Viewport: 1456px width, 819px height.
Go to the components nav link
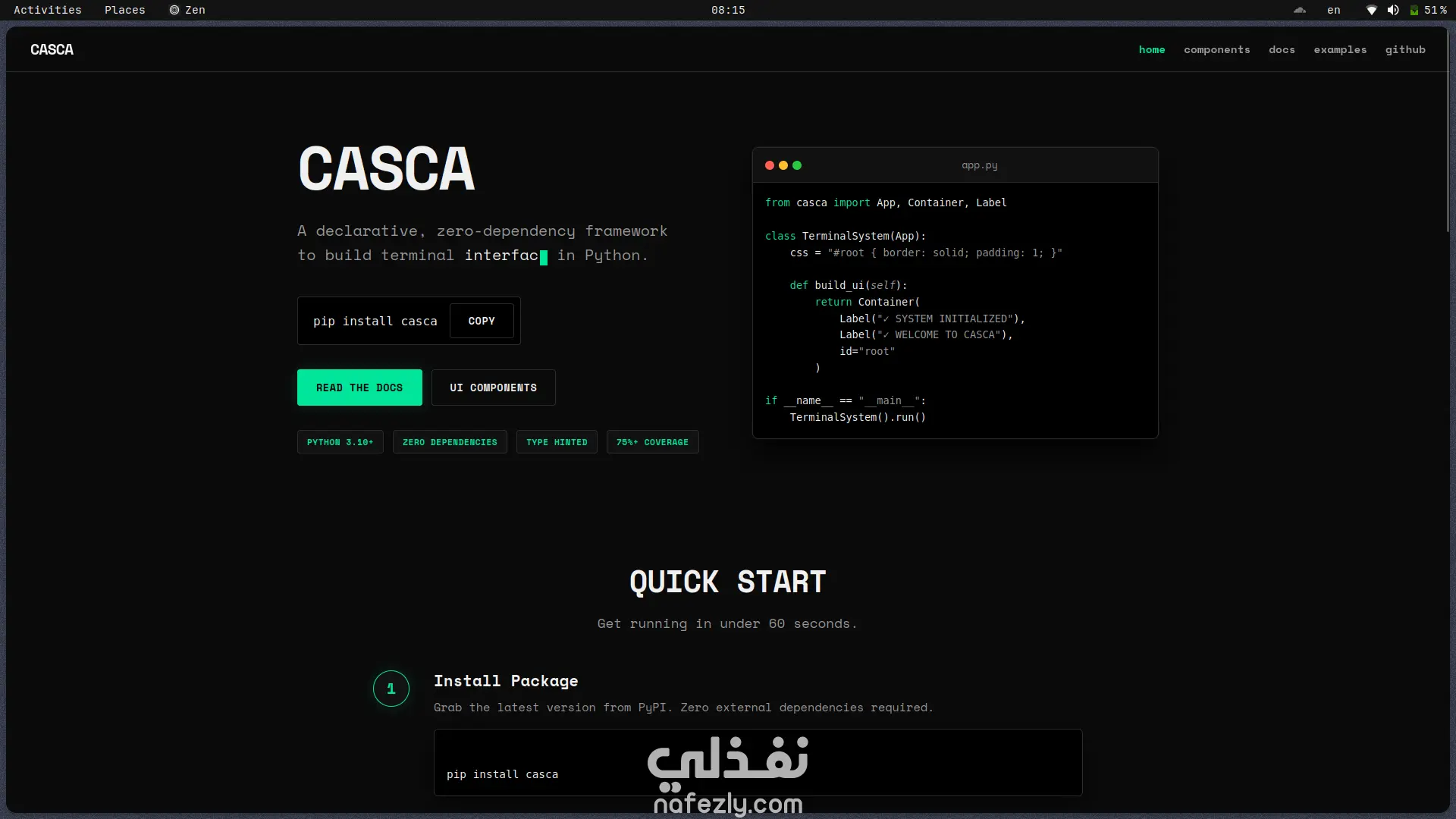coord(1216,49)
